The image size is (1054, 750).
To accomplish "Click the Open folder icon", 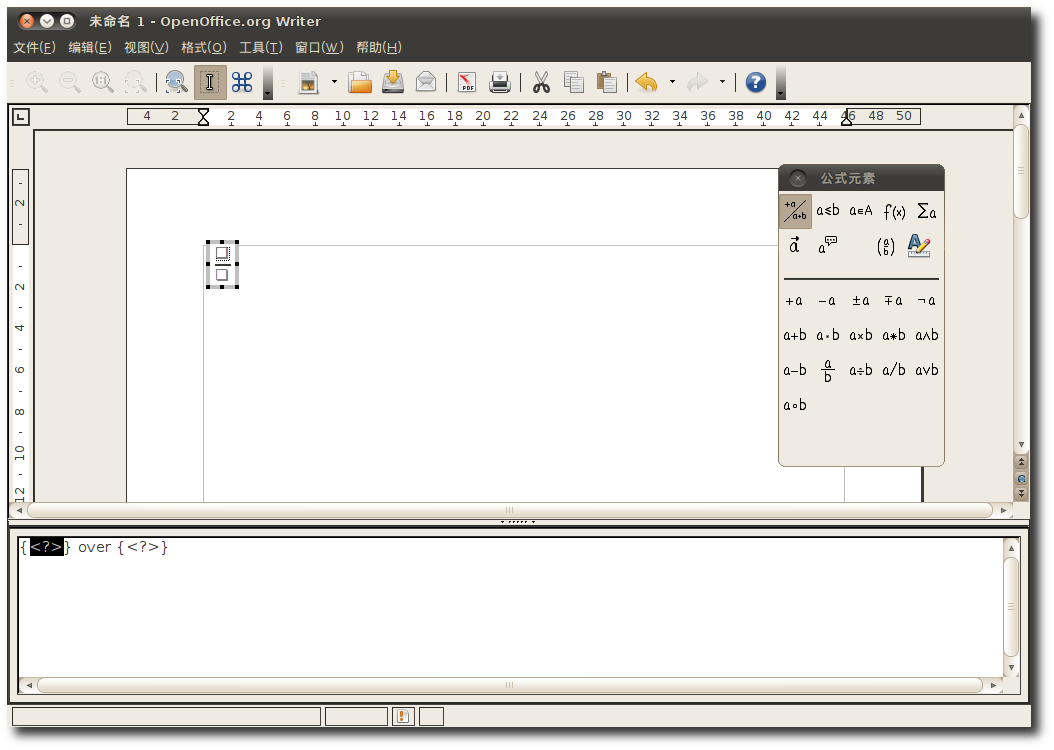I will click(x=360, y=83).
